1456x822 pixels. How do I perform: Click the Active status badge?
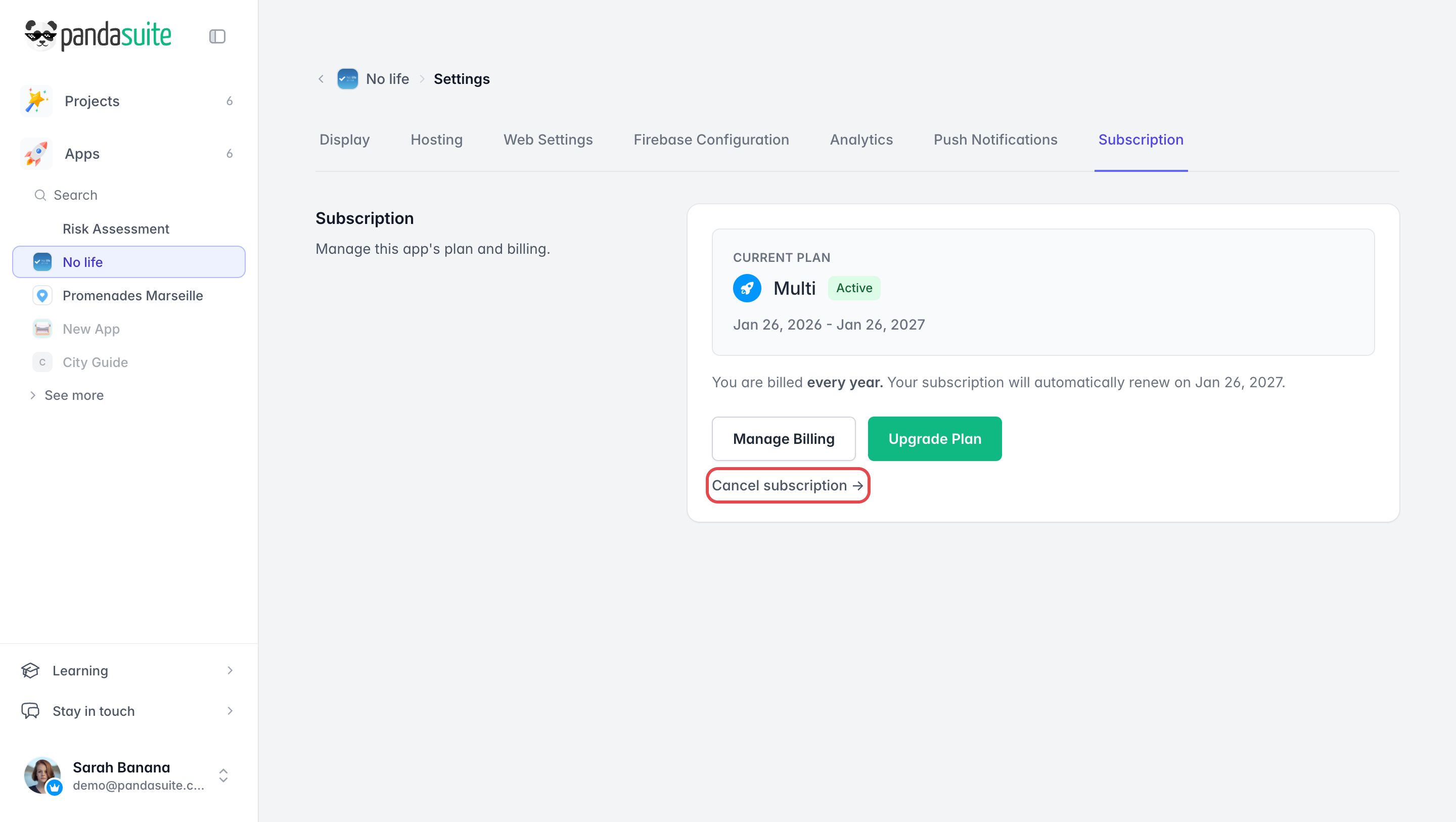(x=854, y=288)
